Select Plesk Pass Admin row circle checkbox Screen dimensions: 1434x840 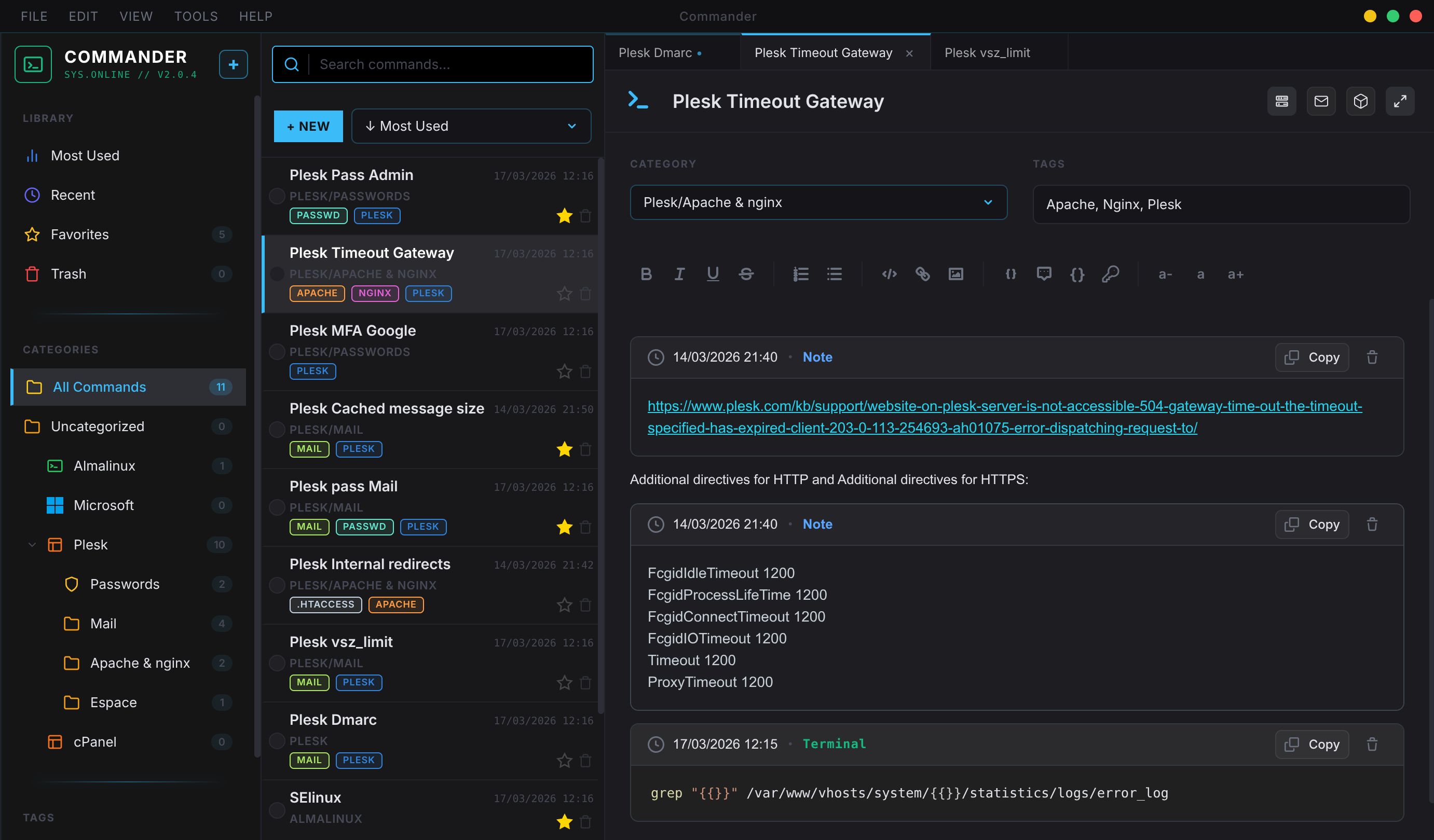(x=277, y=196)
